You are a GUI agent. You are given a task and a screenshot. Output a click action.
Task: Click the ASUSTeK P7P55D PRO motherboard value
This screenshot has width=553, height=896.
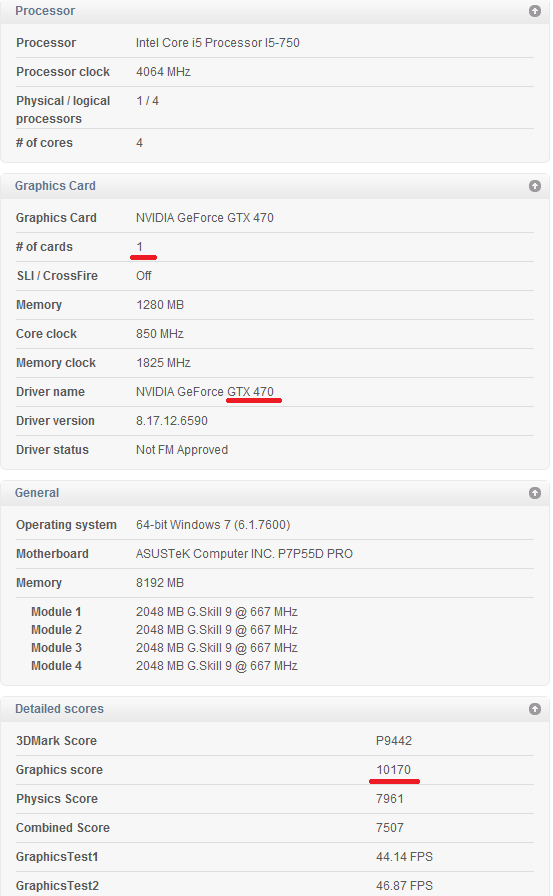245,554
